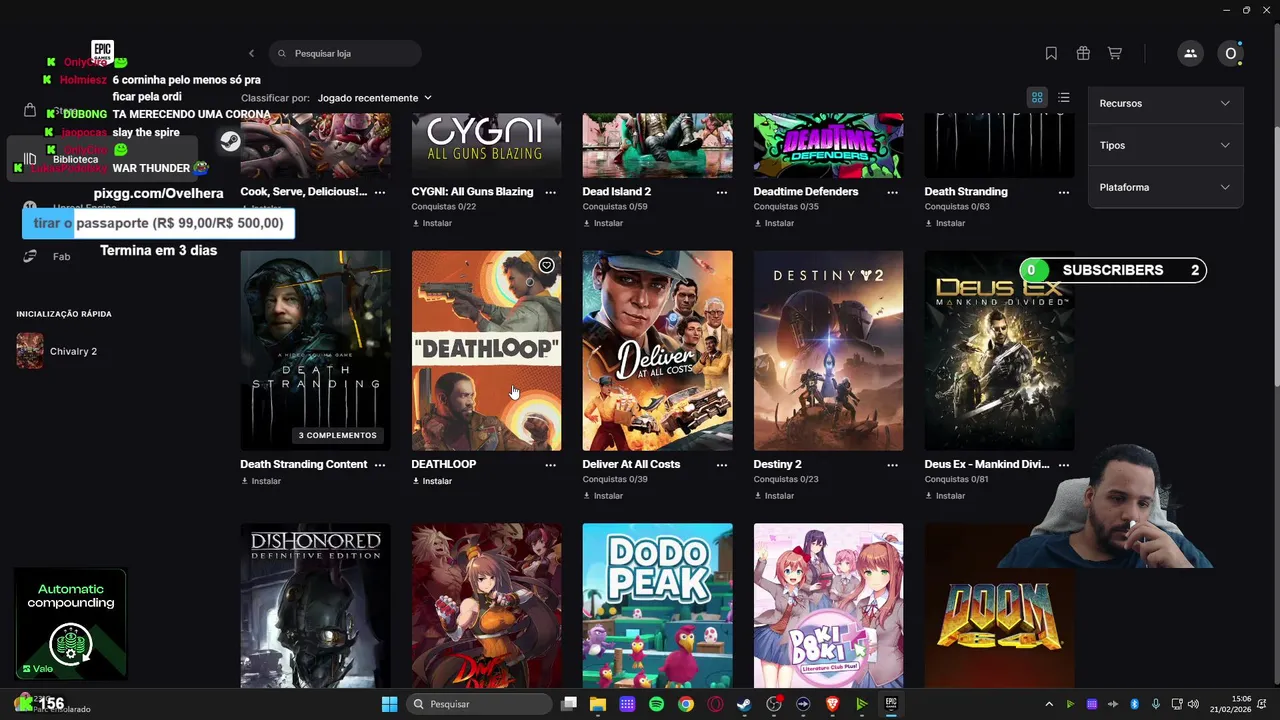Screen dimensions: 1280x720
Task: Install DEATHLOOP
Action: click(432, 481)
